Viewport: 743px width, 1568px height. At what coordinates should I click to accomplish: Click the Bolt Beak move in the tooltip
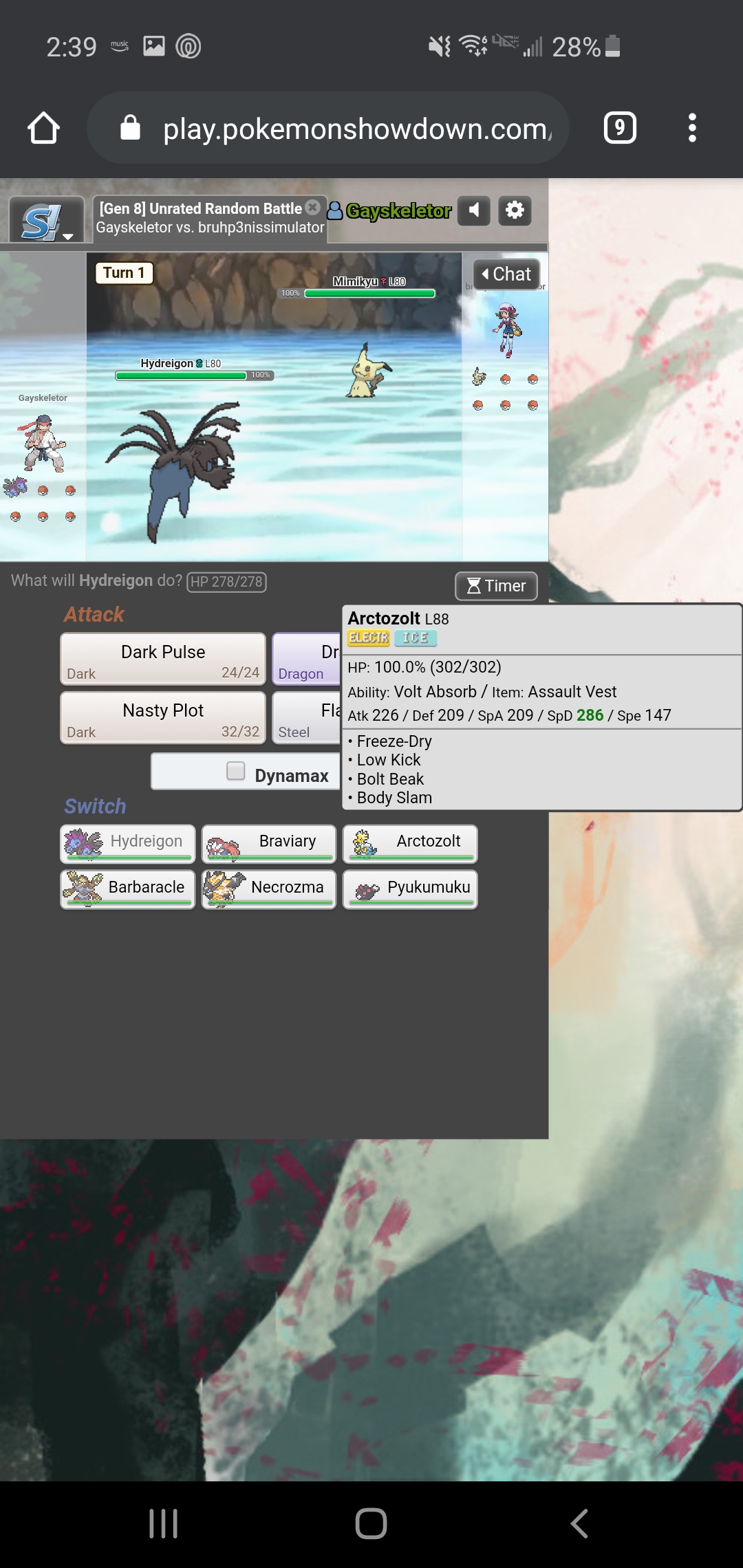(390, 779)
